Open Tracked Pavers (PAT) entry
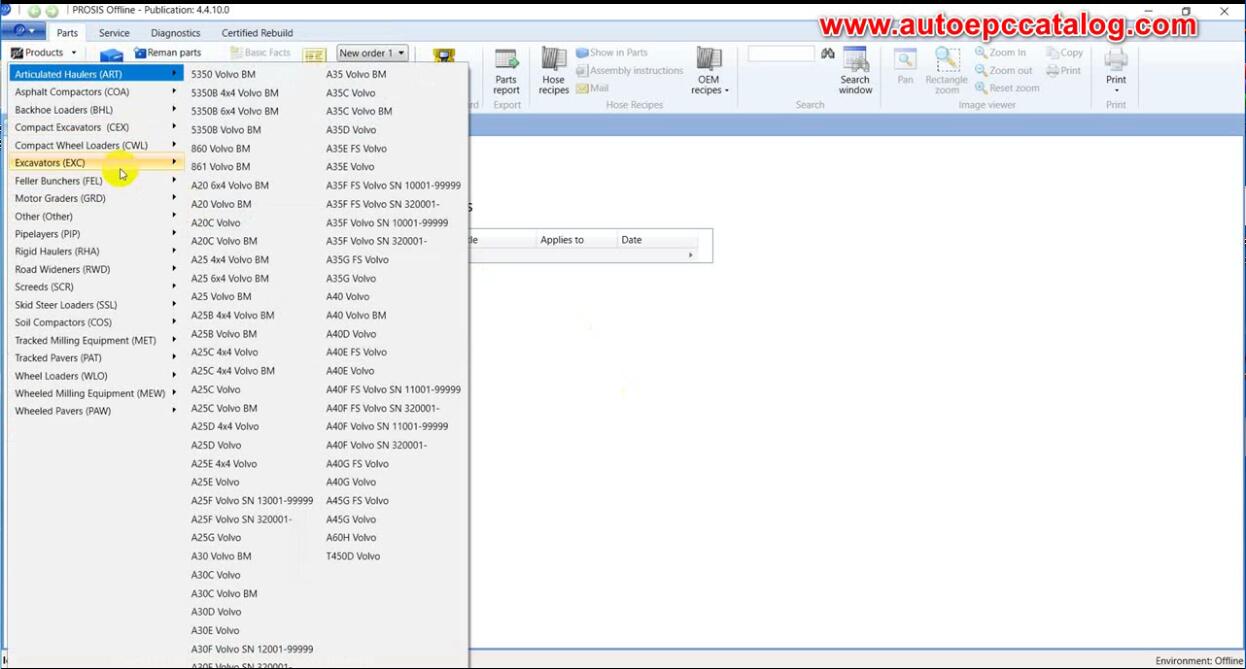The width and height of the screenshot is (1246, 669). click(x=96, y=358)
